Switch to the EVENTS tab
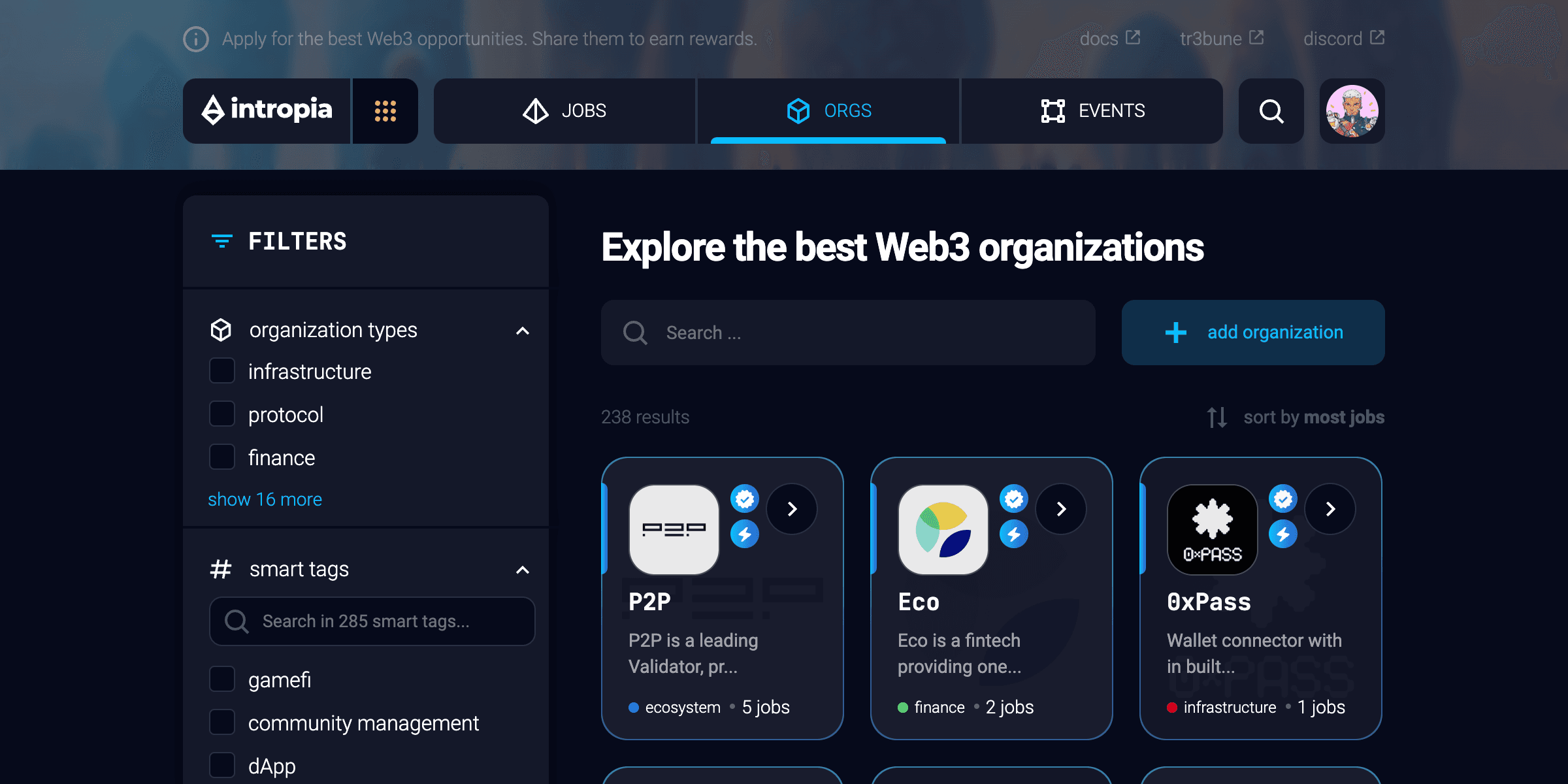This screenshot has height=784, width=1568. pos(1092,111)
